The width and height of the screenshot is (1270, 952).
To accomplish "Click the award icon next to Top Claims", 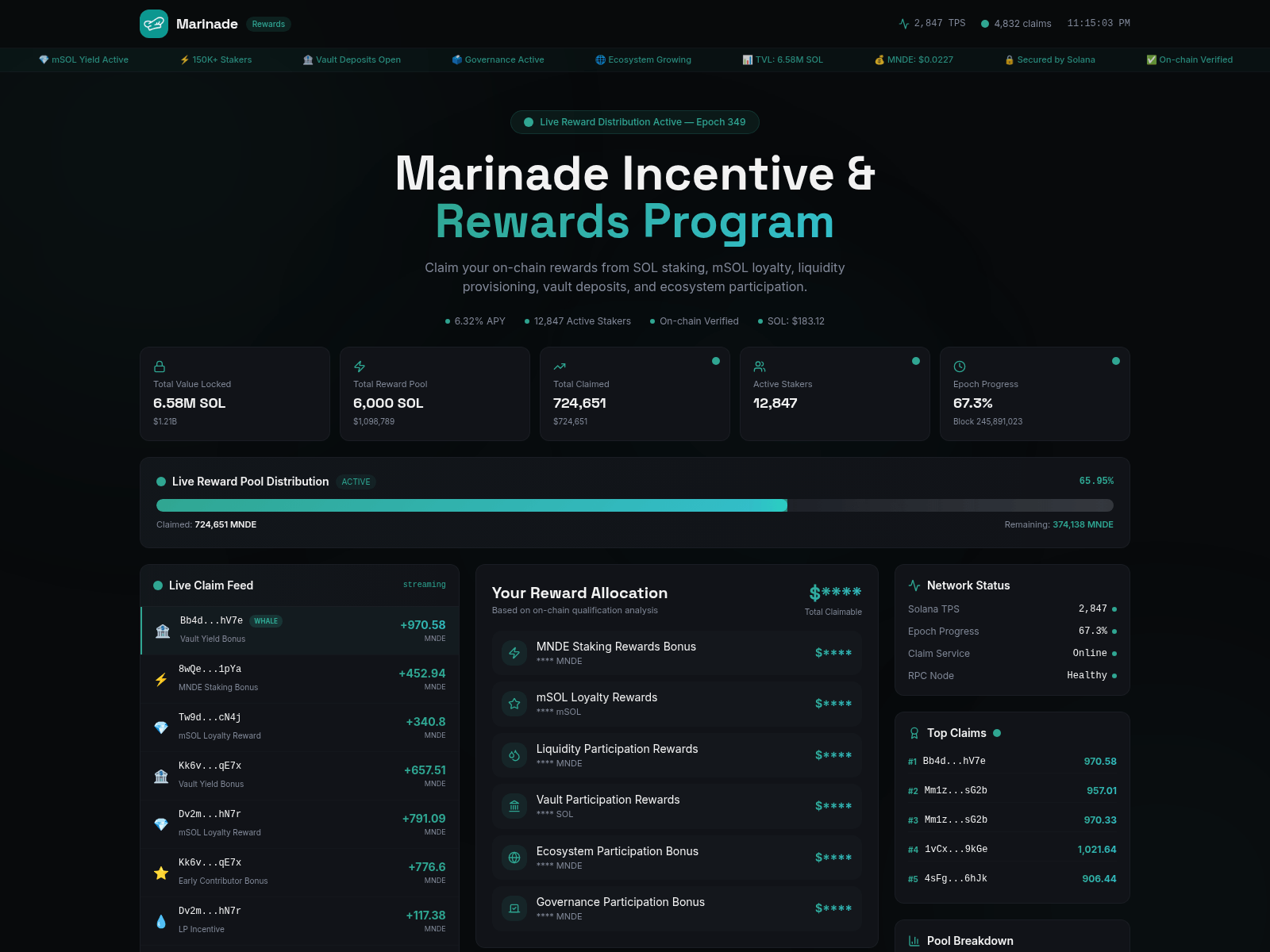I will click(914, 733).
